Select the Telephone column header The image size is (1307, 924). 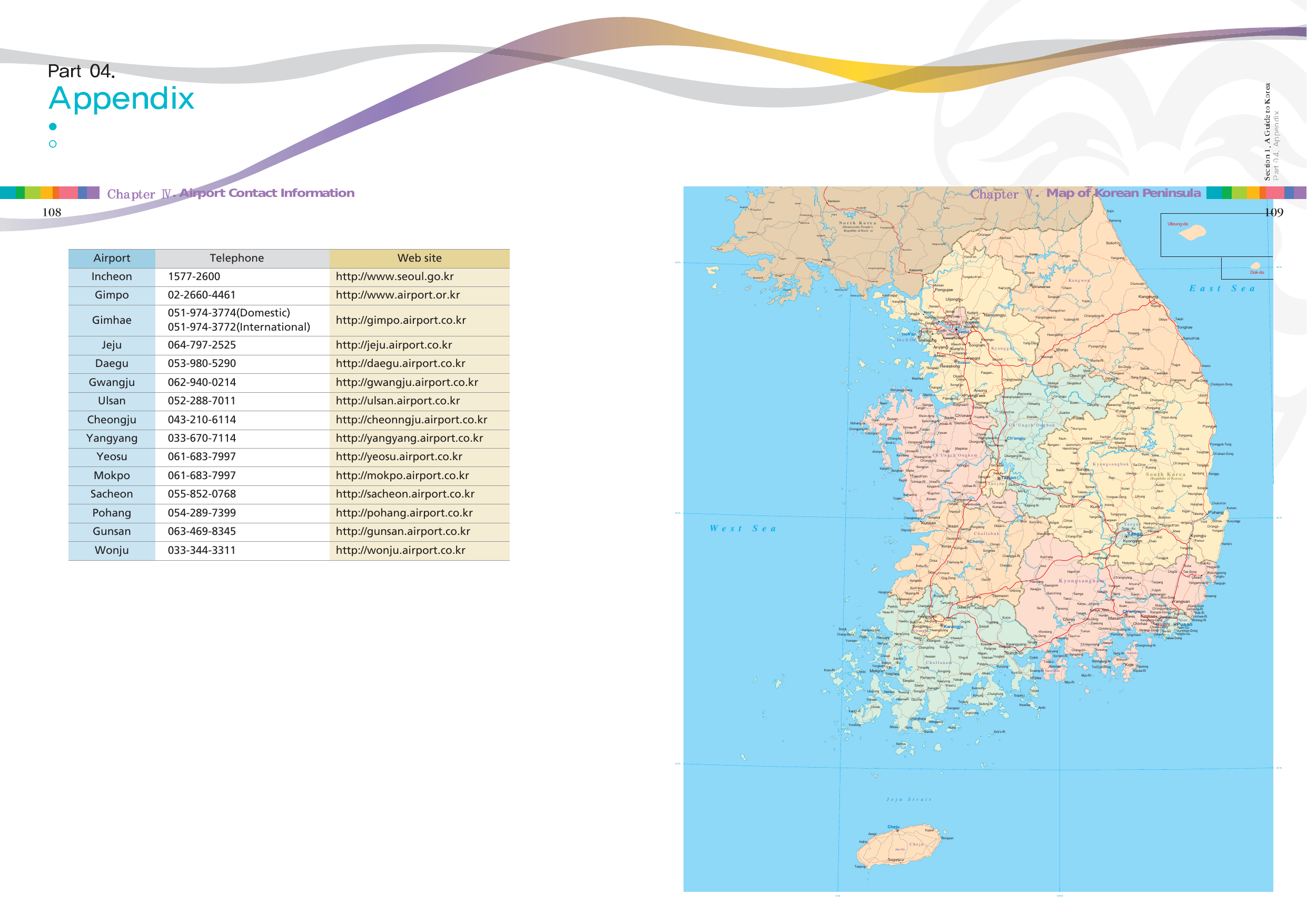click(236, 259)
